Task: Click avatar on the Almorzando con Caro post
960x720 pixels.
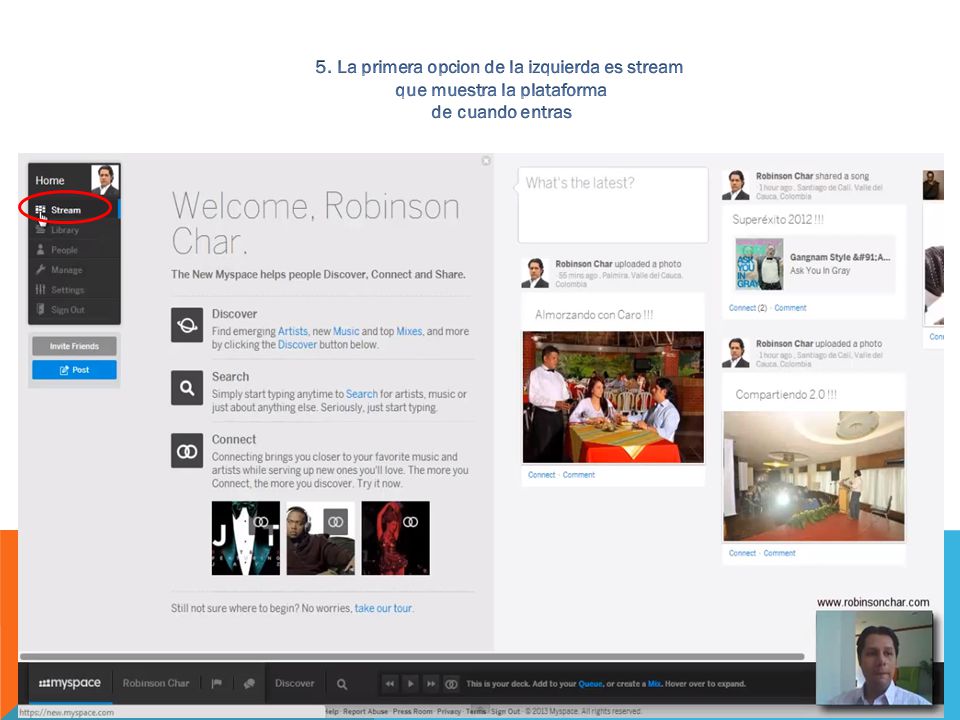Action: pyautogui.click(x=535, y=273)
